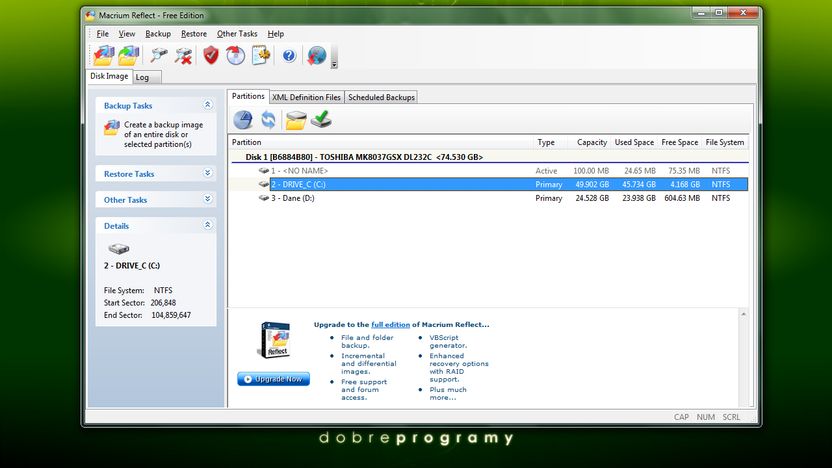Expand the Other Tasks panel

(207, 199)
